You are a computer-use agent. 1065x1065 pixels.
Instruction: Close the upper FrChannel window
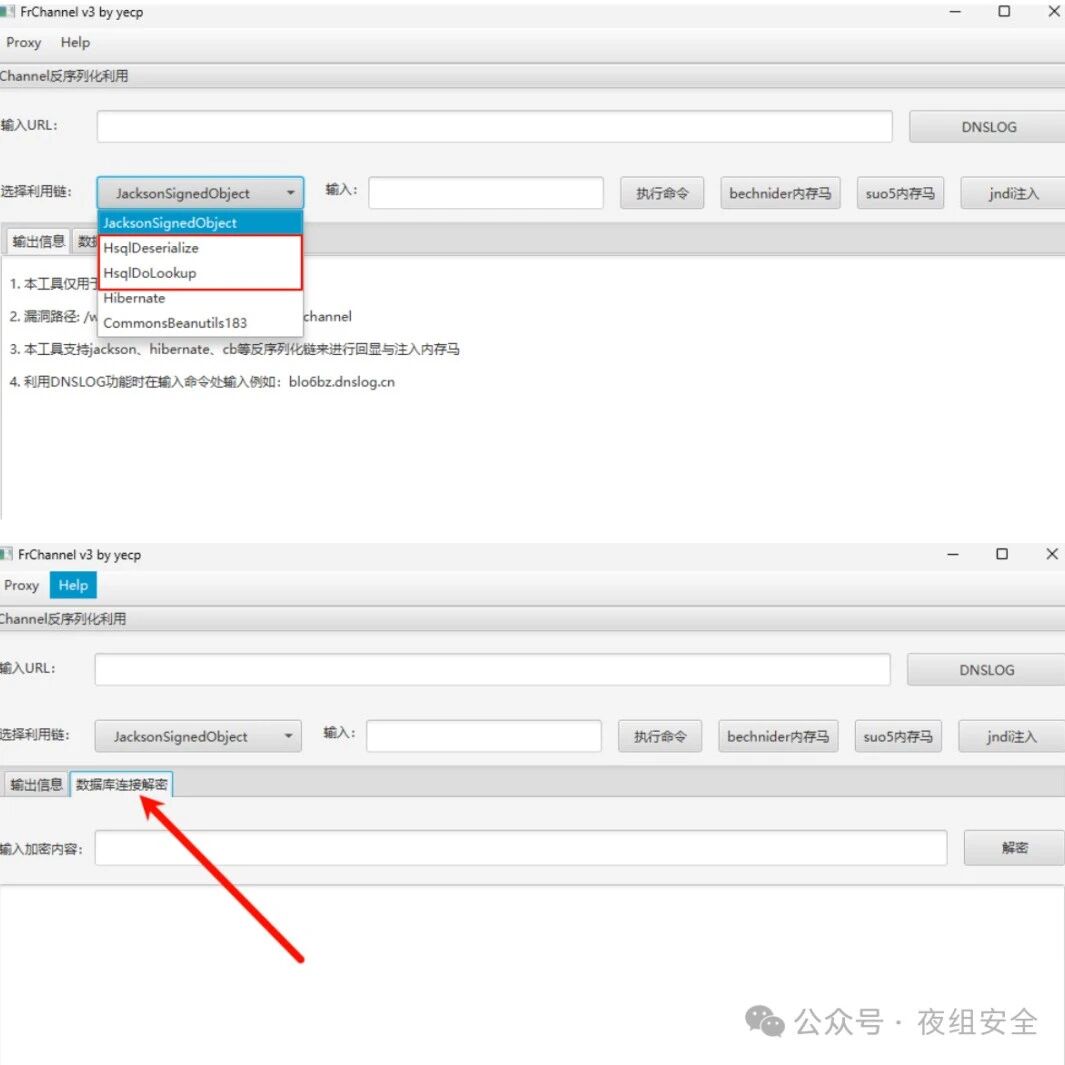(1054, 12)
